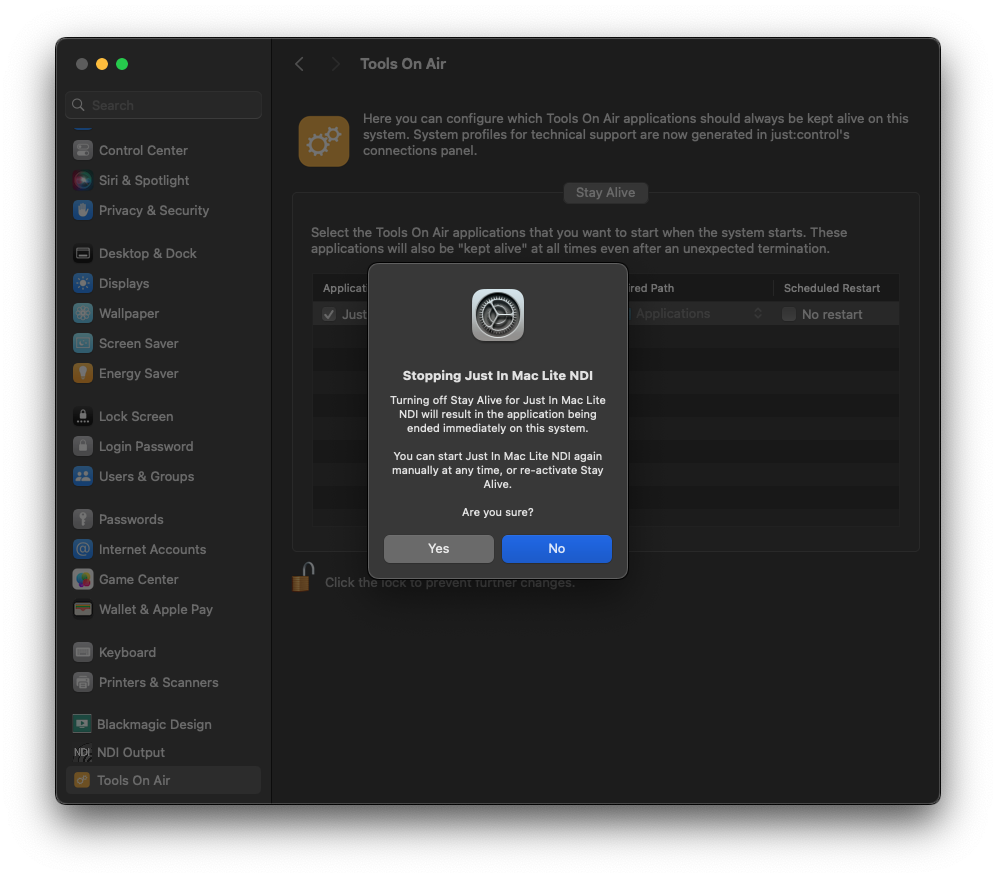The width and height of the screenshot is (996, 878).
Task: Click Wallpaper label in sidebar
Action: pos(129,313)
